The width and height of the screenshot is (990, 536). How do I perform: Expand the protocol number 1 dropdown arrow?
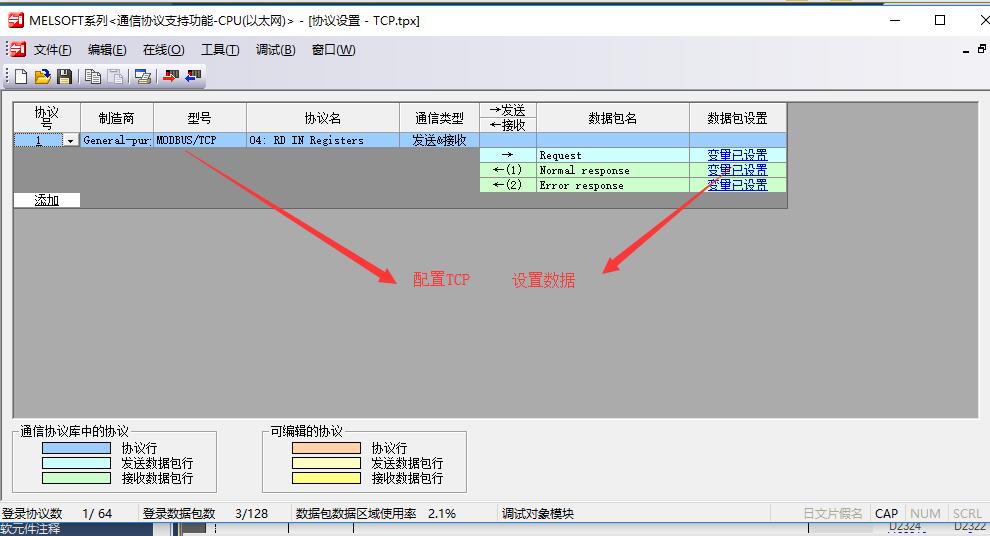(x=71, y=141)
